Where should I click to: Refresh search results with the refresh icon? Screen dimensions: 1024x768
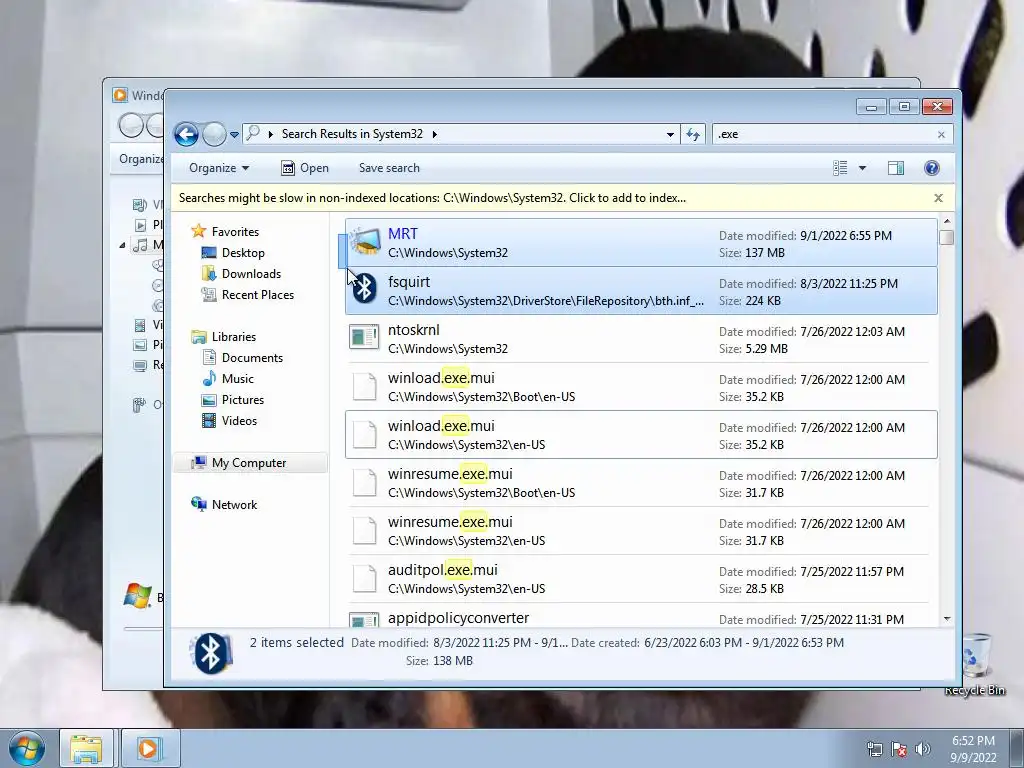click(693, 135)
